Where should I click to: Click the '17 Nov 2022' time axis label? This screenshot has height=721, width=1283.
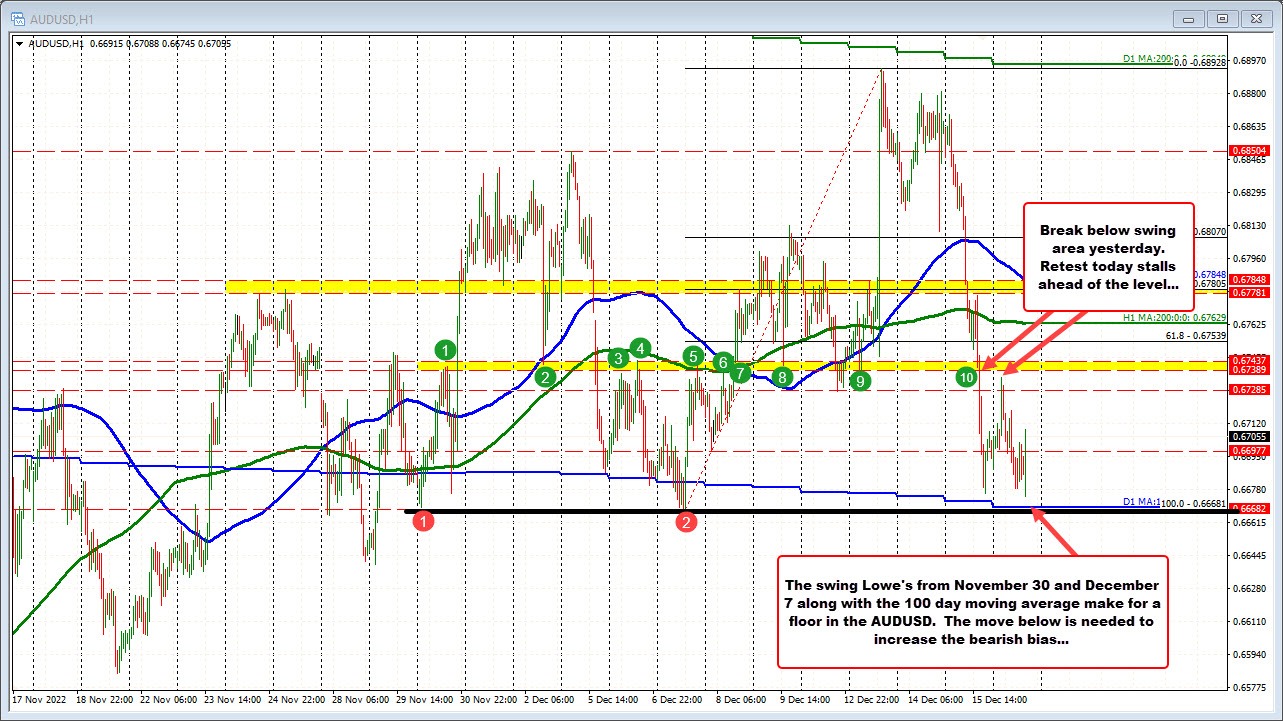click(x=40, y=700)
